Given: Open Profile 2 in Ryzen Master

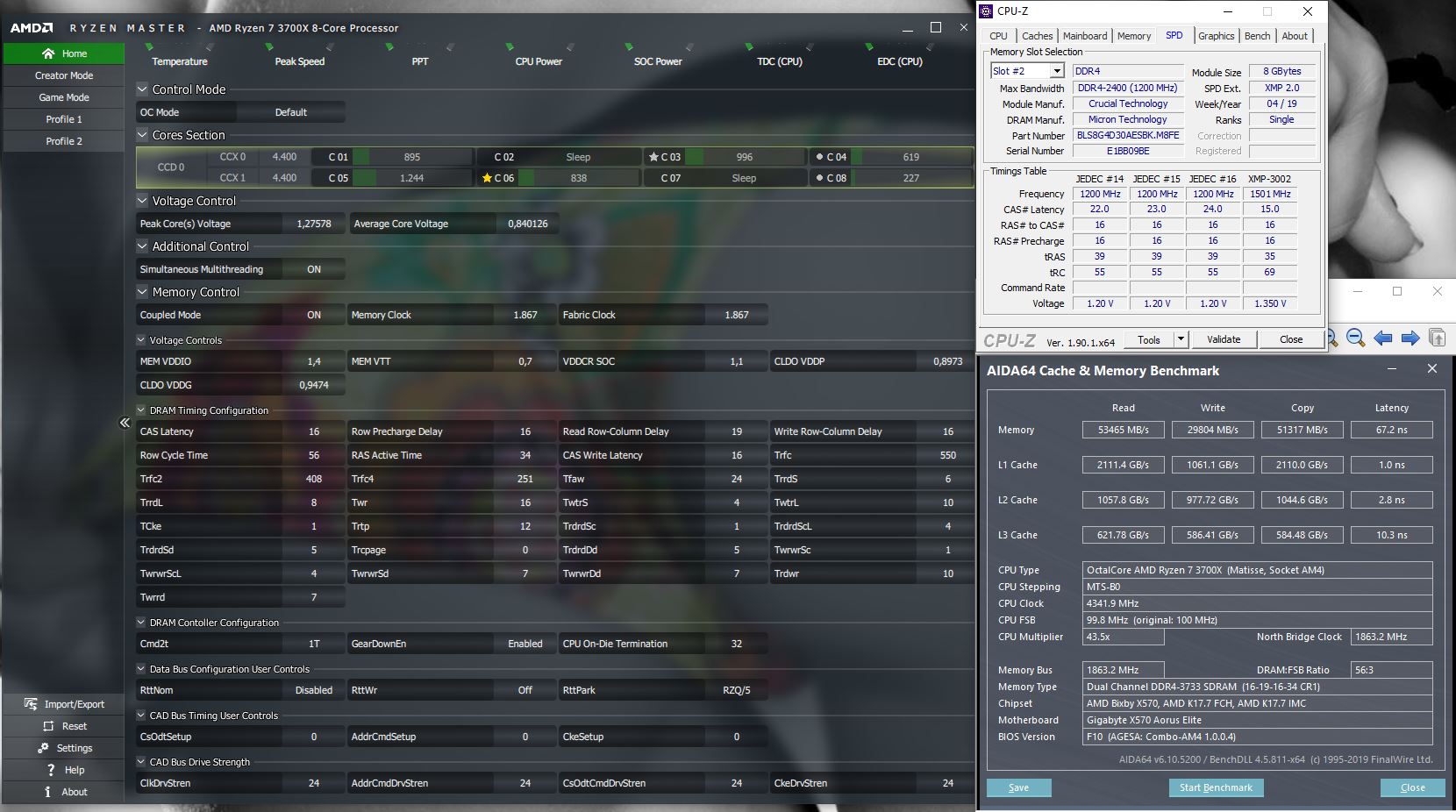Looking at the screenshot, I should click(63, 141).
